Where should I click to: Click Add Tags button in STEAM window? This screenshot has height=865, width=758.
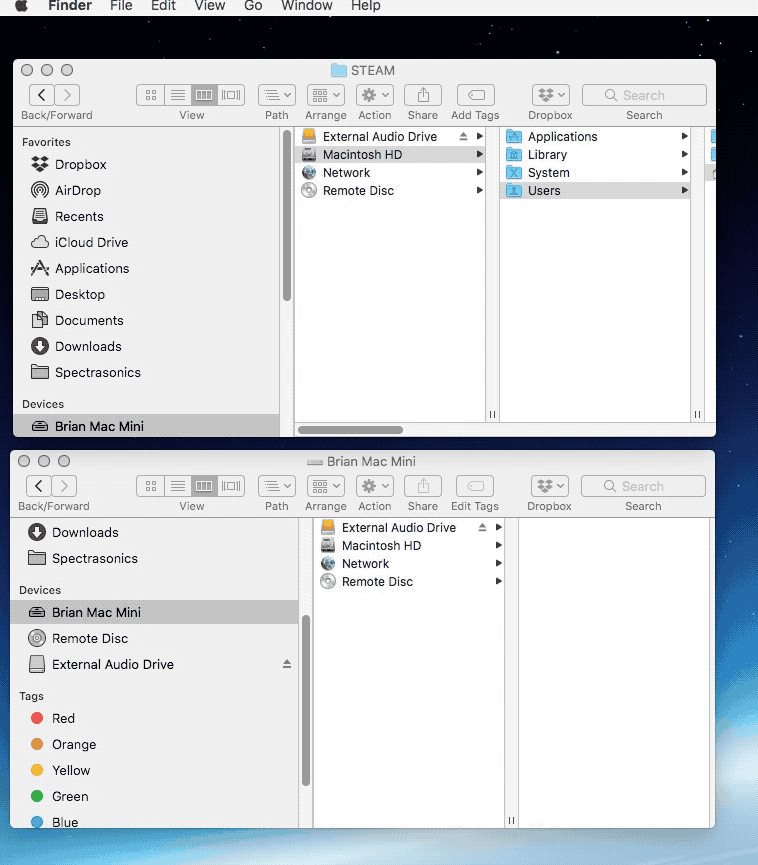[x=476, y=95]
